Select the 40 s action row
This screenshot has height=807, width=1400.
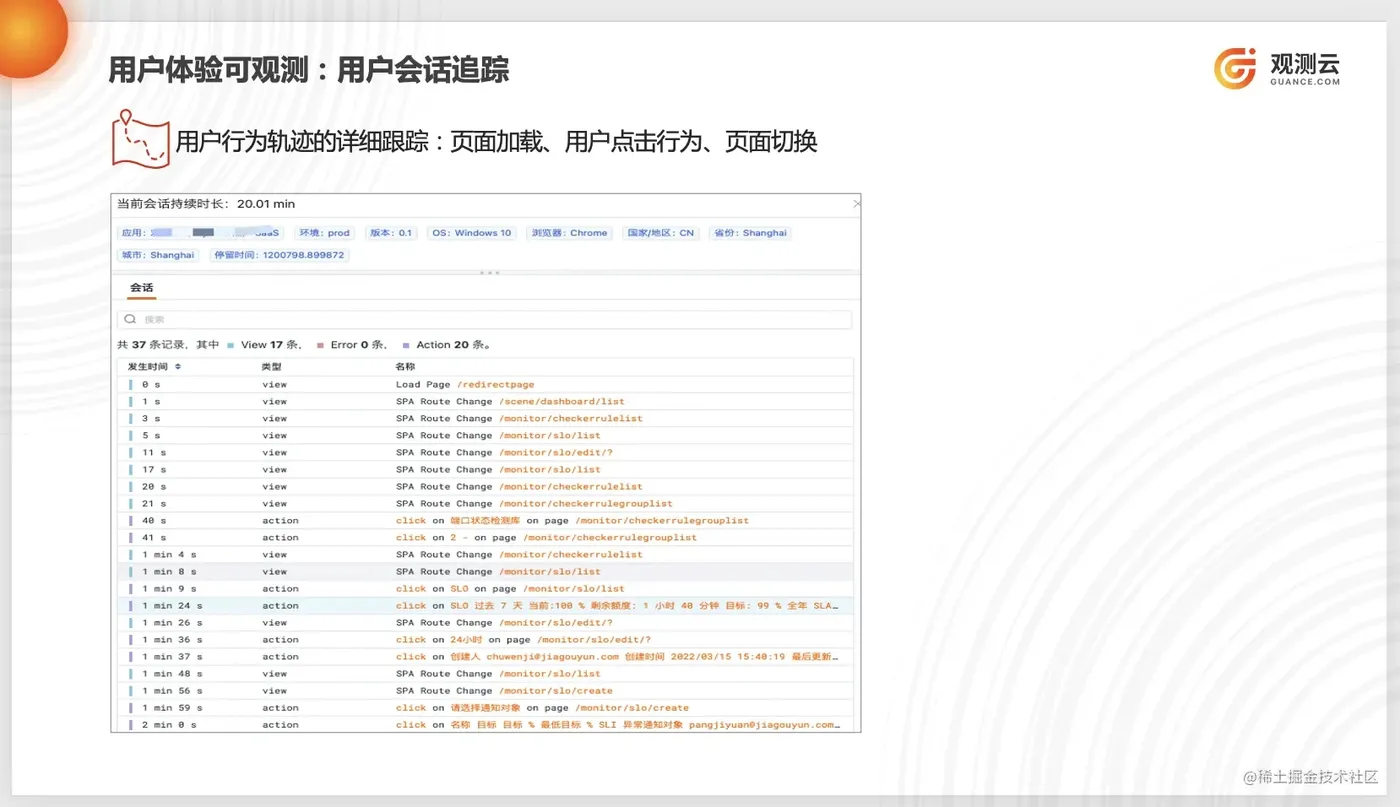[487, 520]
